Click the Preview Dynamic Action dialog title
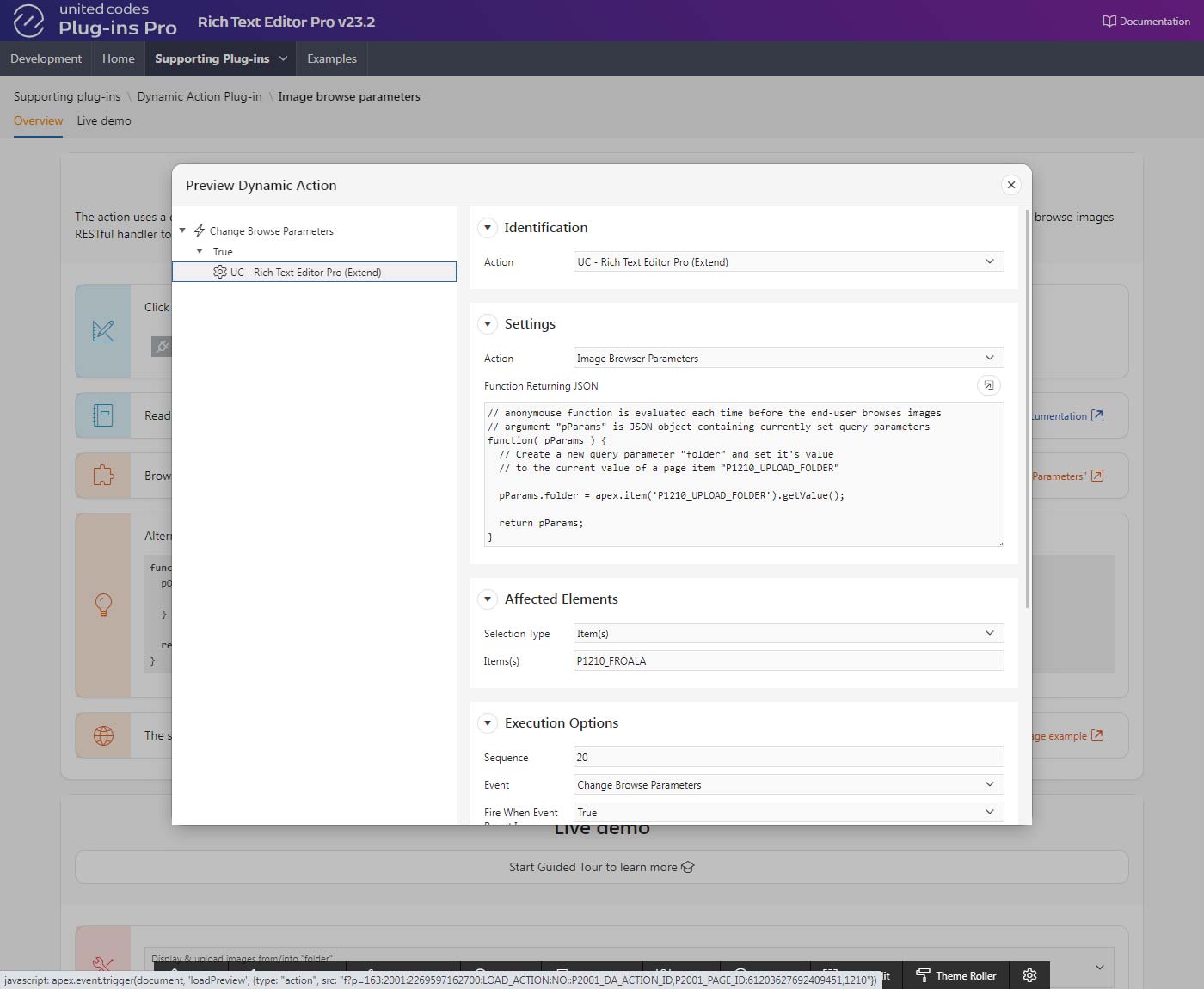 coord(261,185)
